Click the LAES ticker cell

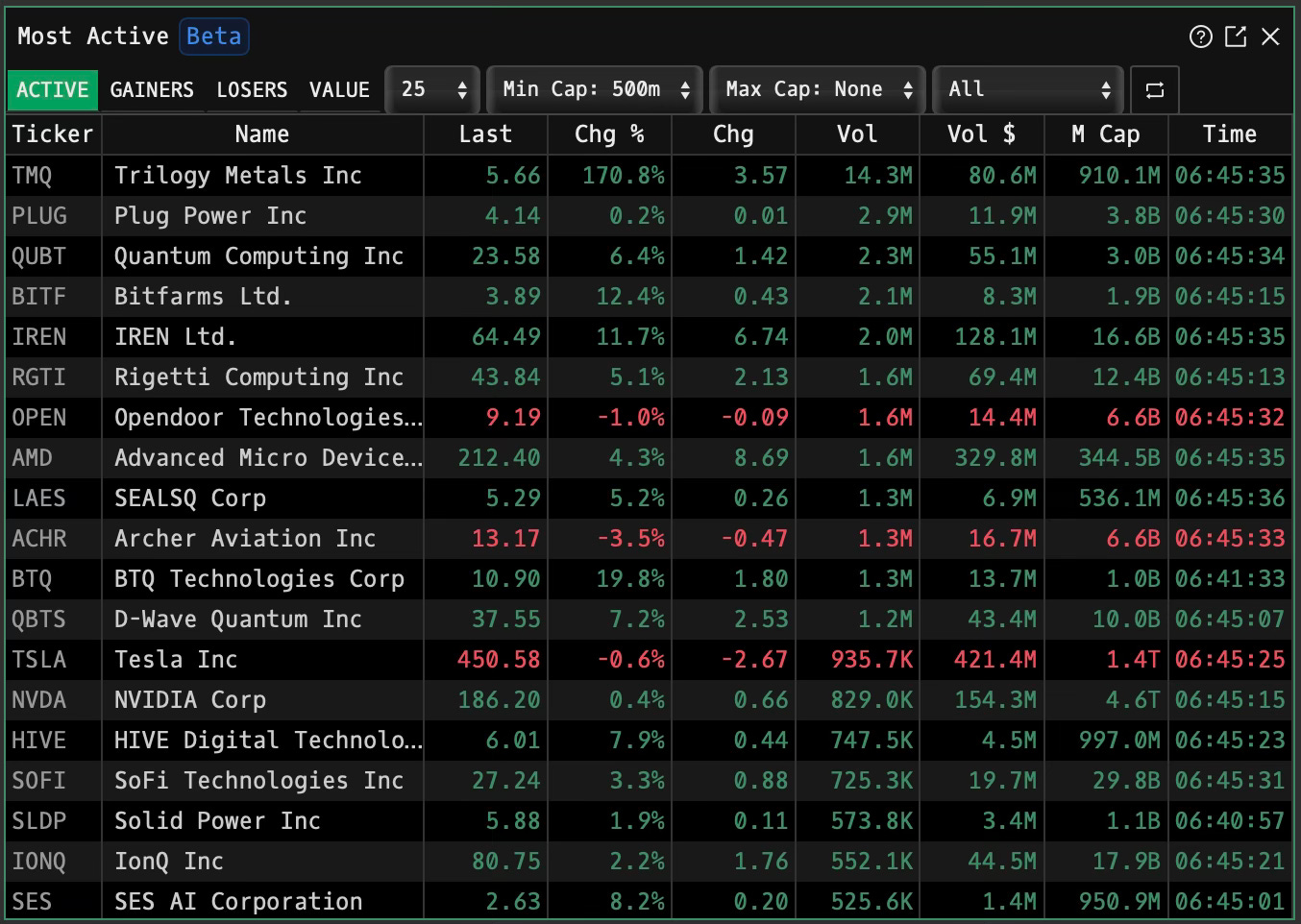53,498
